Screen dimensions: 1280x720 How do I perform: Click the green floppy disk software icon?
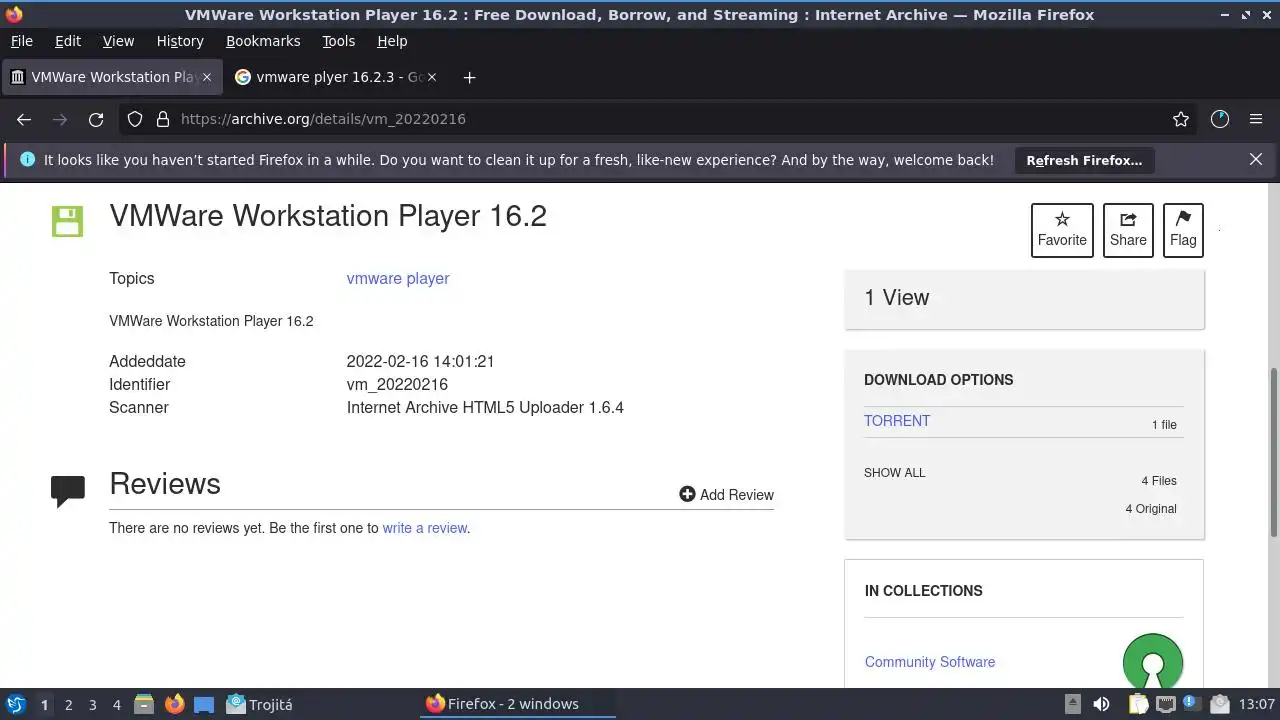point(68,221)
